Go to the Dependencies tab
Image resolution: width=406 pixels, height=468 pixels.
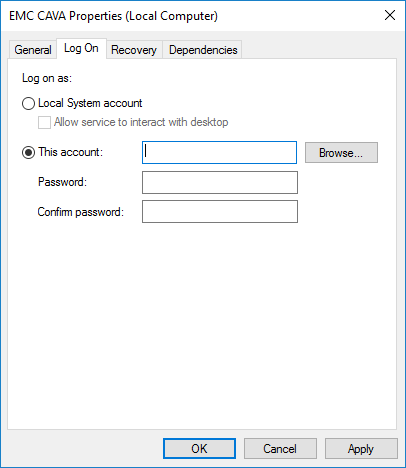(x=203, y=50)
